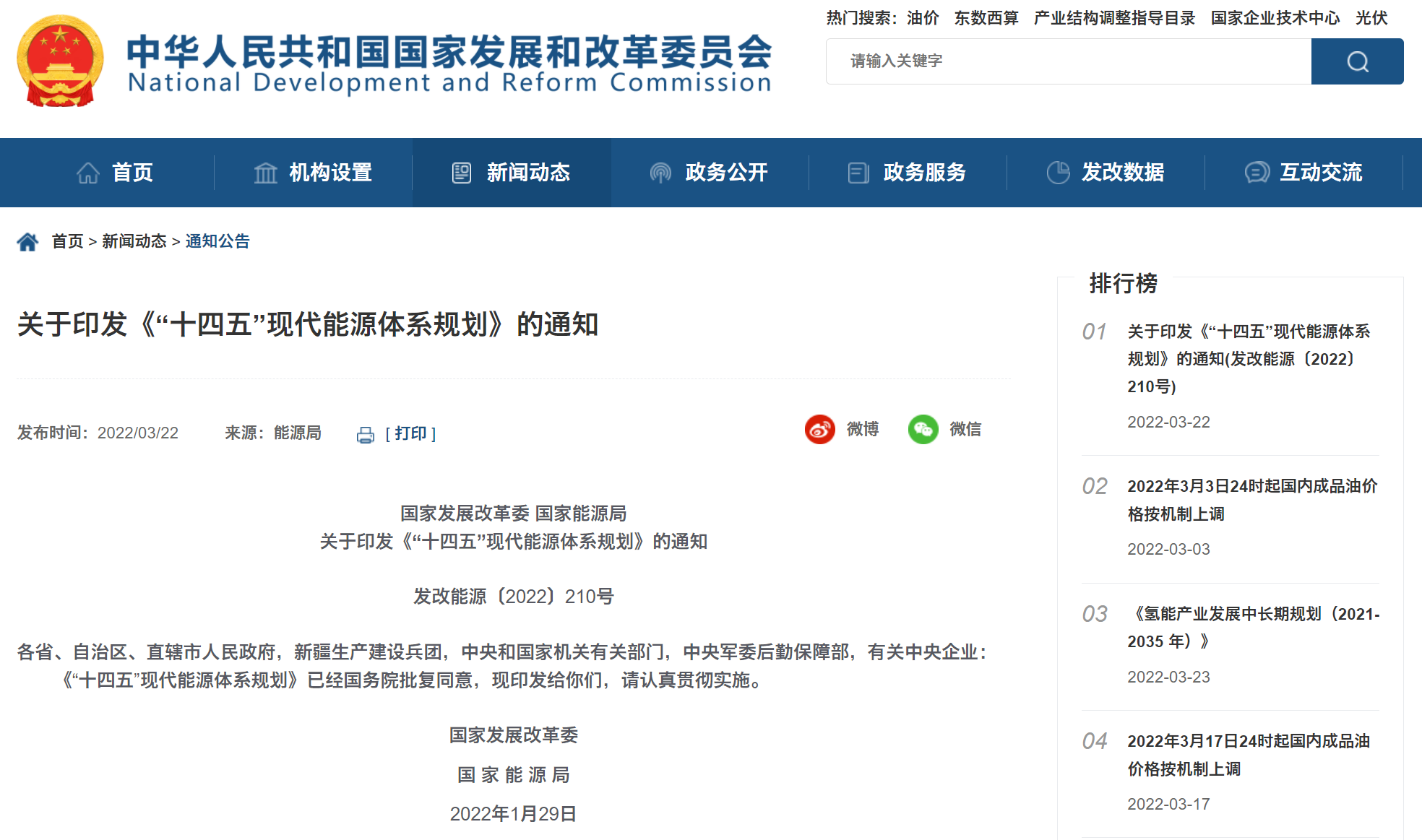This screenshot has height=840, width=1422.
Task: Click the printer icon
Action: click(x=366, y=435)
